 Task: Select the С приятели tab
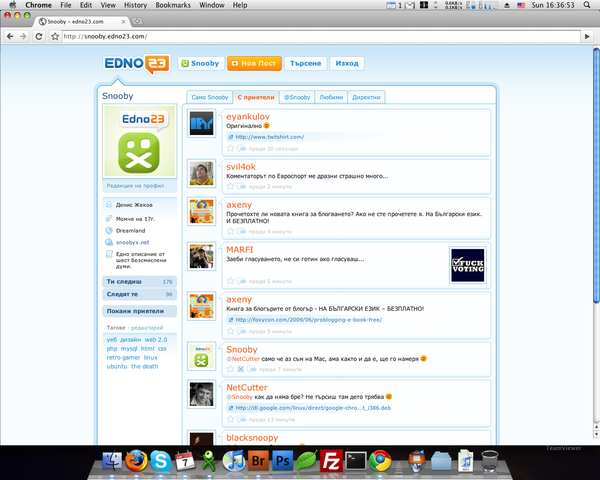(x=256, y=97)
